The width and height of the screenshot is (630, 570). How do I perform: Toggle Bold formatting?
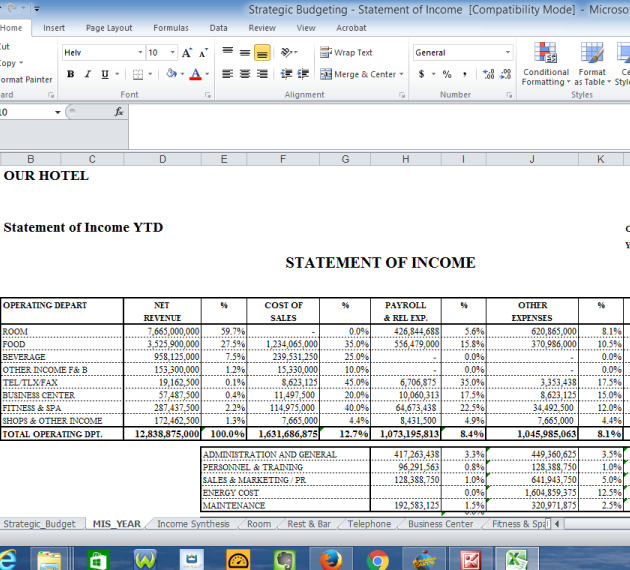click(70, 74)
